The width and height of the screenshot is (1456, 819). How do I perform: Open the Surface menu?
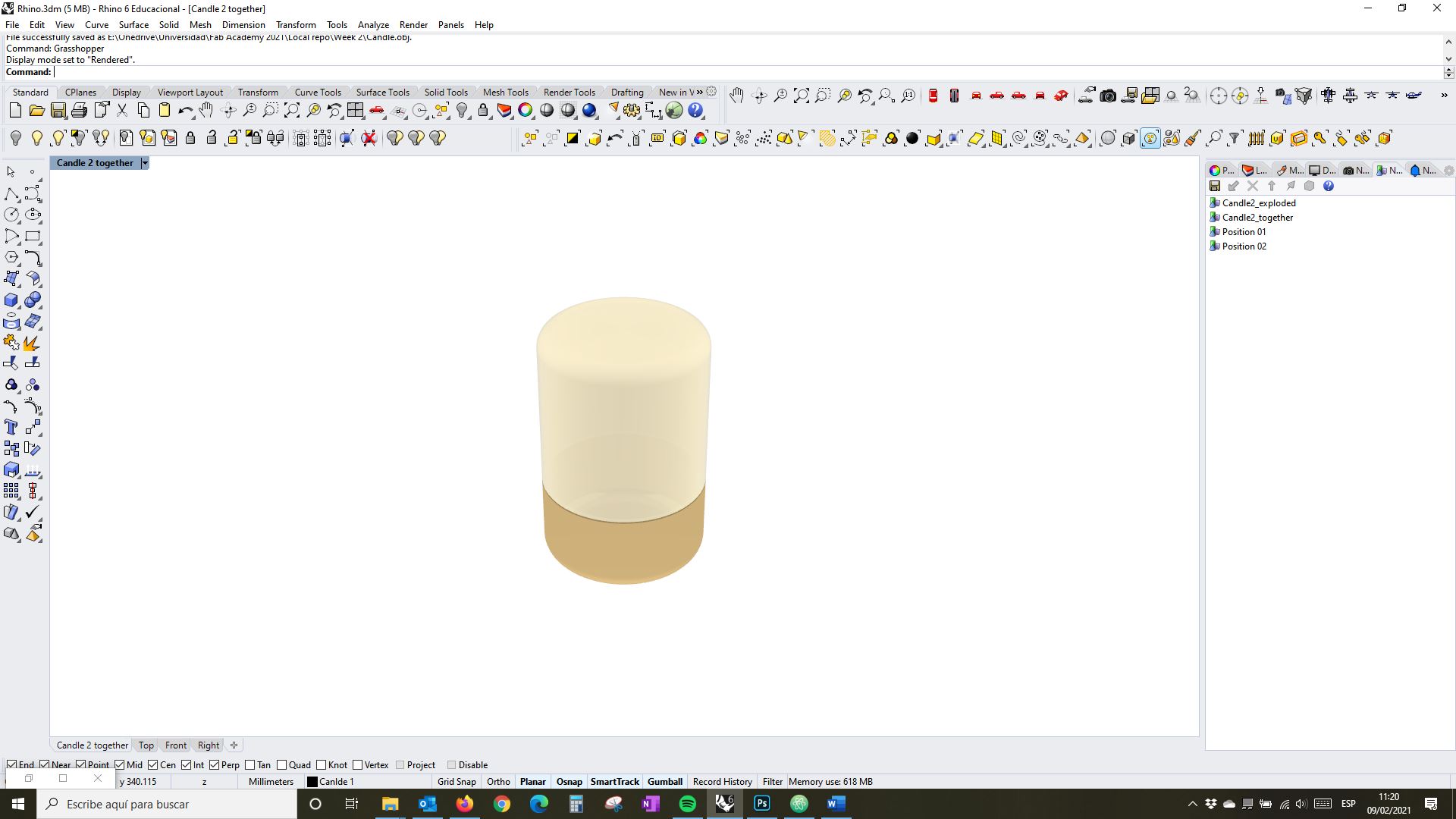pos(133,25)
